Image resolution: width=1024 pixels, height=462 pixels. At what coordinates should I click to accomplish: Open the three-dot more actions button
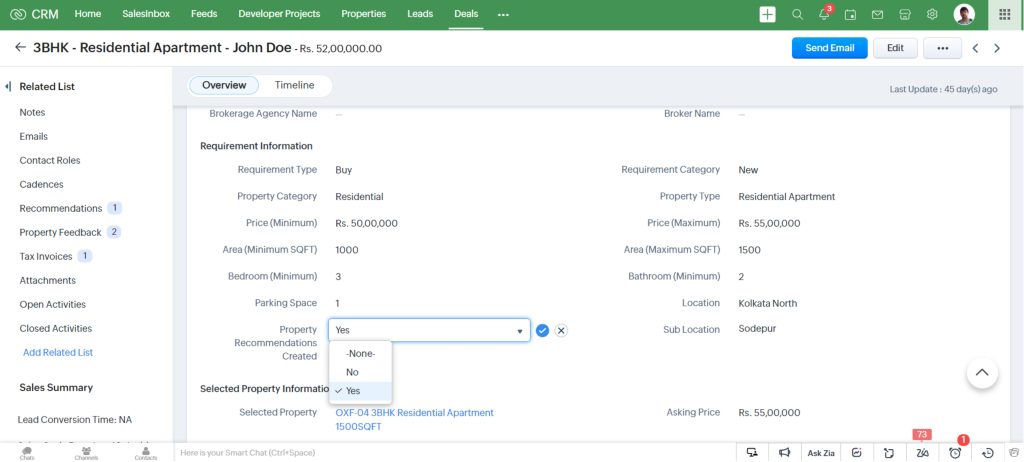(942, 48)
